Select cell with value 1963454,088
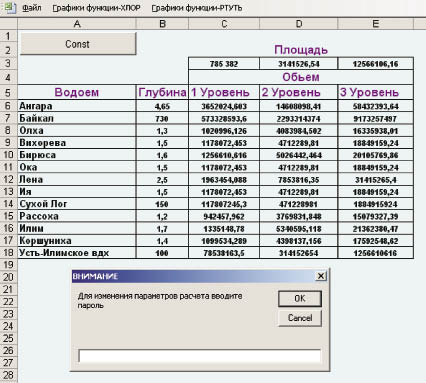Viewport: 426px width, 383px height. 224,179
